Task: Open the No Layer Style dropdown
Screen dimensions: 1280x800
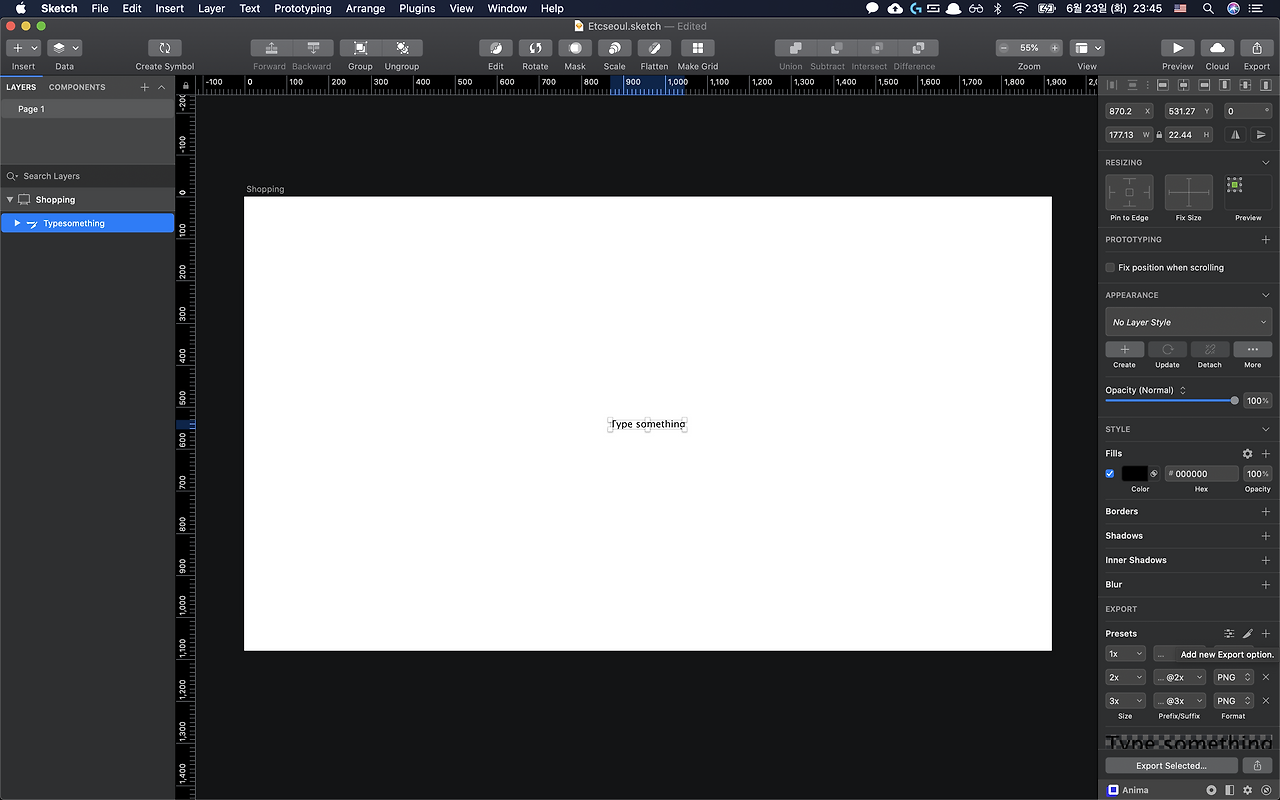Action: coord(1189,322)
